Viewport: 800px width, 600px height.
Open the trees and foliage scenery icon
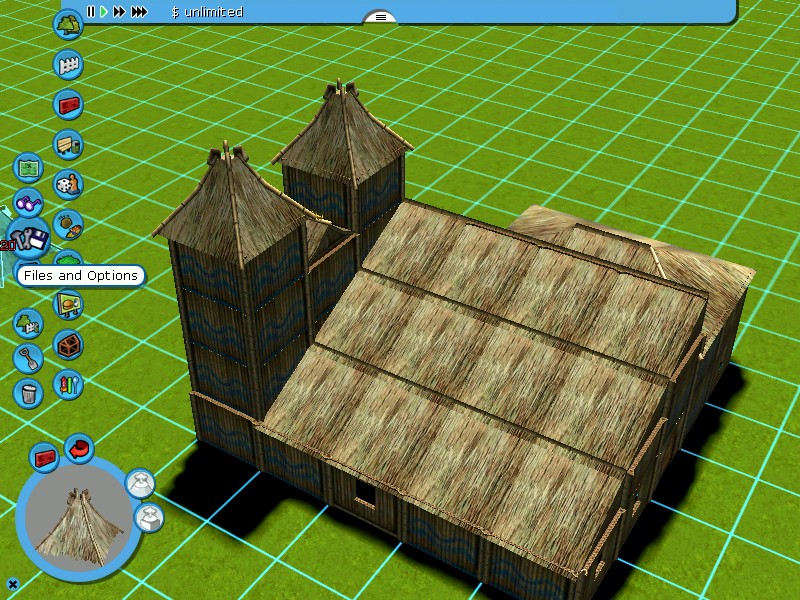click(x=68, y=25)
